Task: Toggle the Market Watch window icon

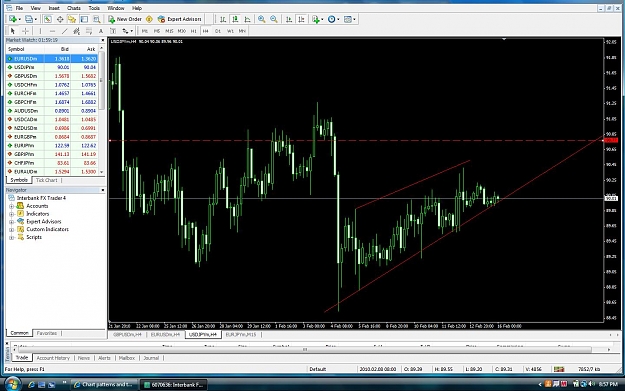Action: click(x=47, y=19)
